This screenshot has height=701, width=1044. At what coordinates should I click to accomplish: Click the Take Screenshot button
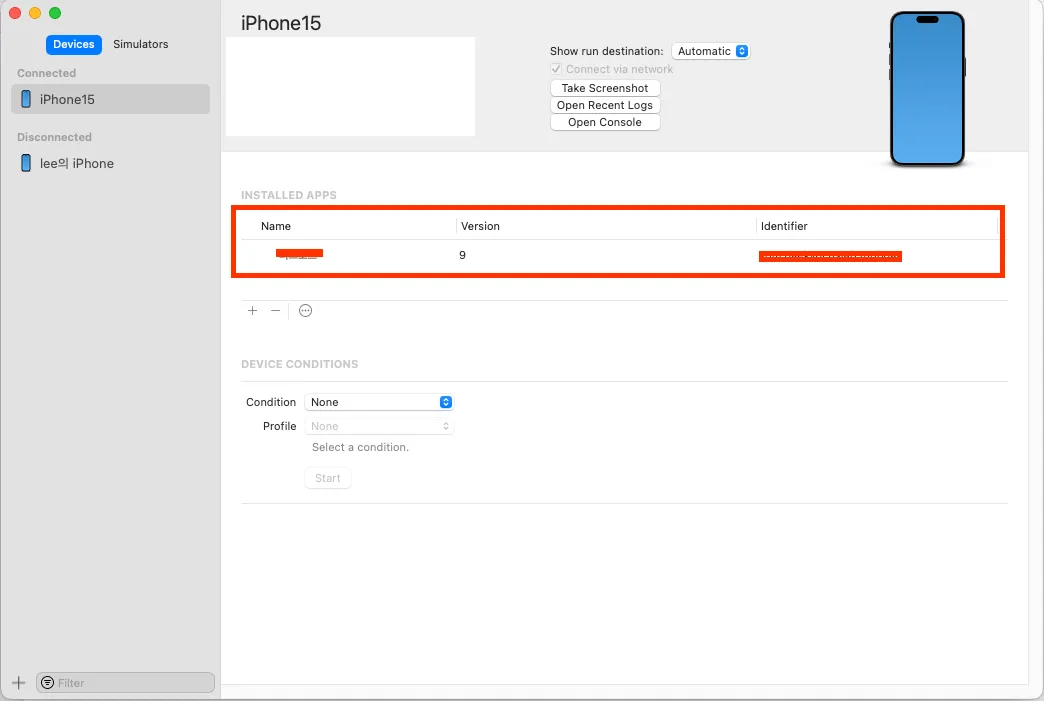click(605, 88)
